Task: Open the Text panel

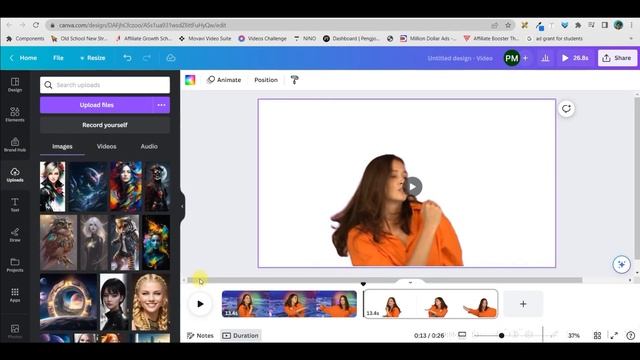Action: tap(15, 204)
